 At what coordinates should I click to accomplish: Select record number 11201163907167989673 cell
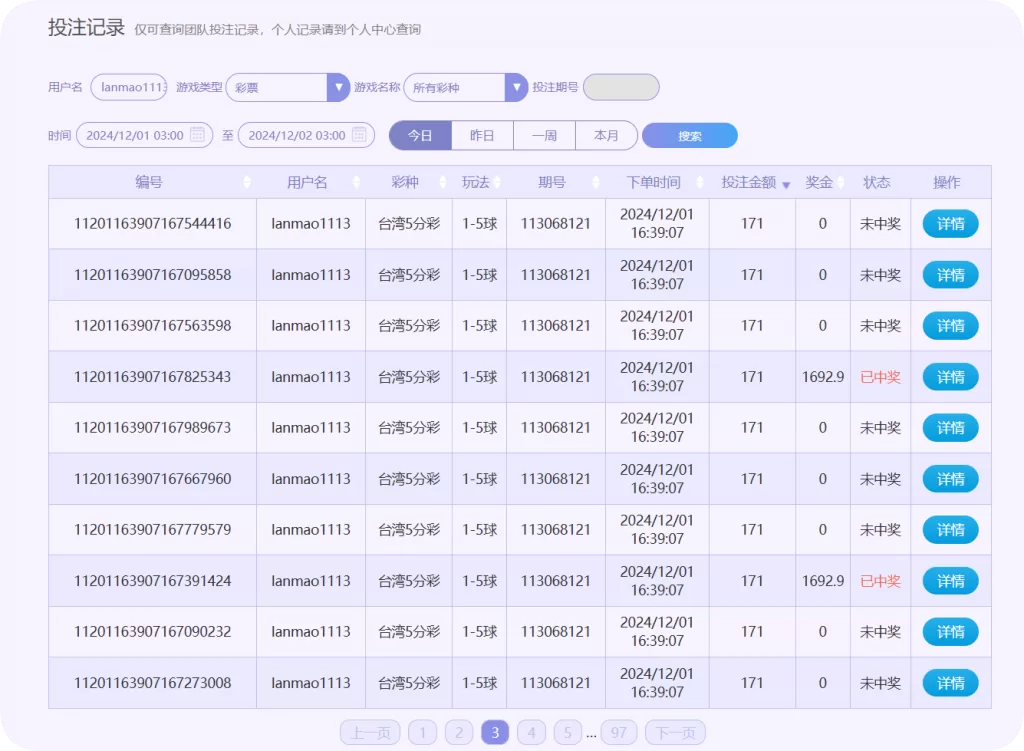click(x=152, y=428)
